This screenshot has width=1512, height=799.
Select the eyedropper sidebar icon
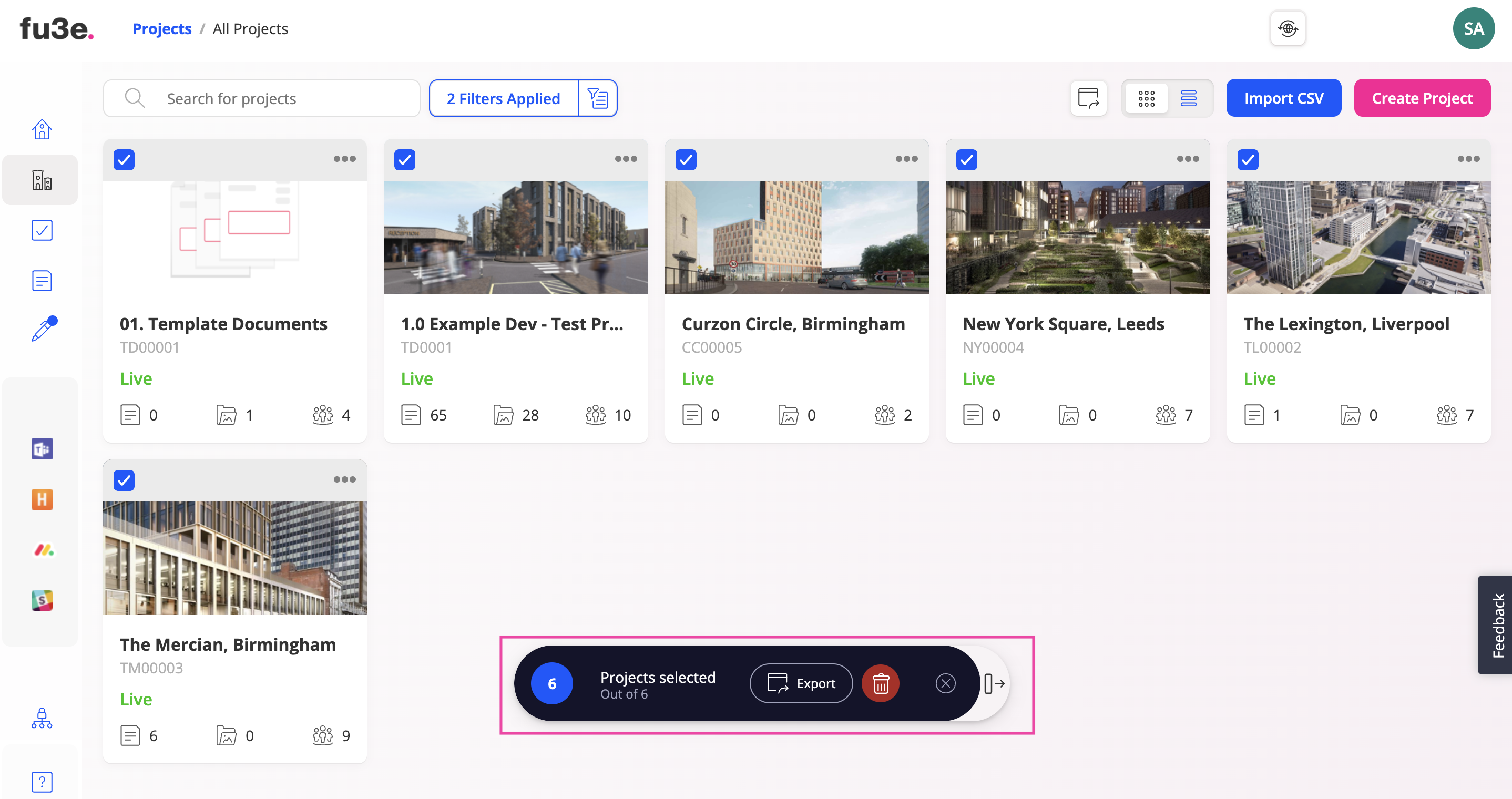click(44, 329)
